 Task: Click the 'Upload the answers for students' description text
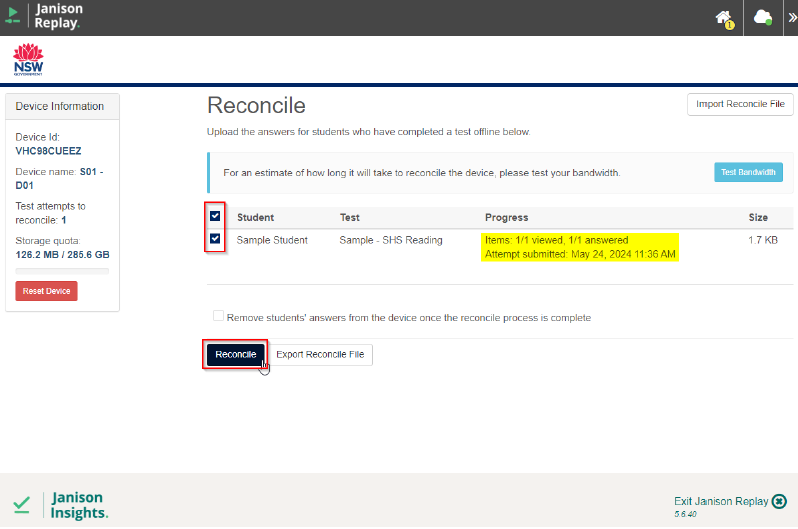(x=368, y=132)
